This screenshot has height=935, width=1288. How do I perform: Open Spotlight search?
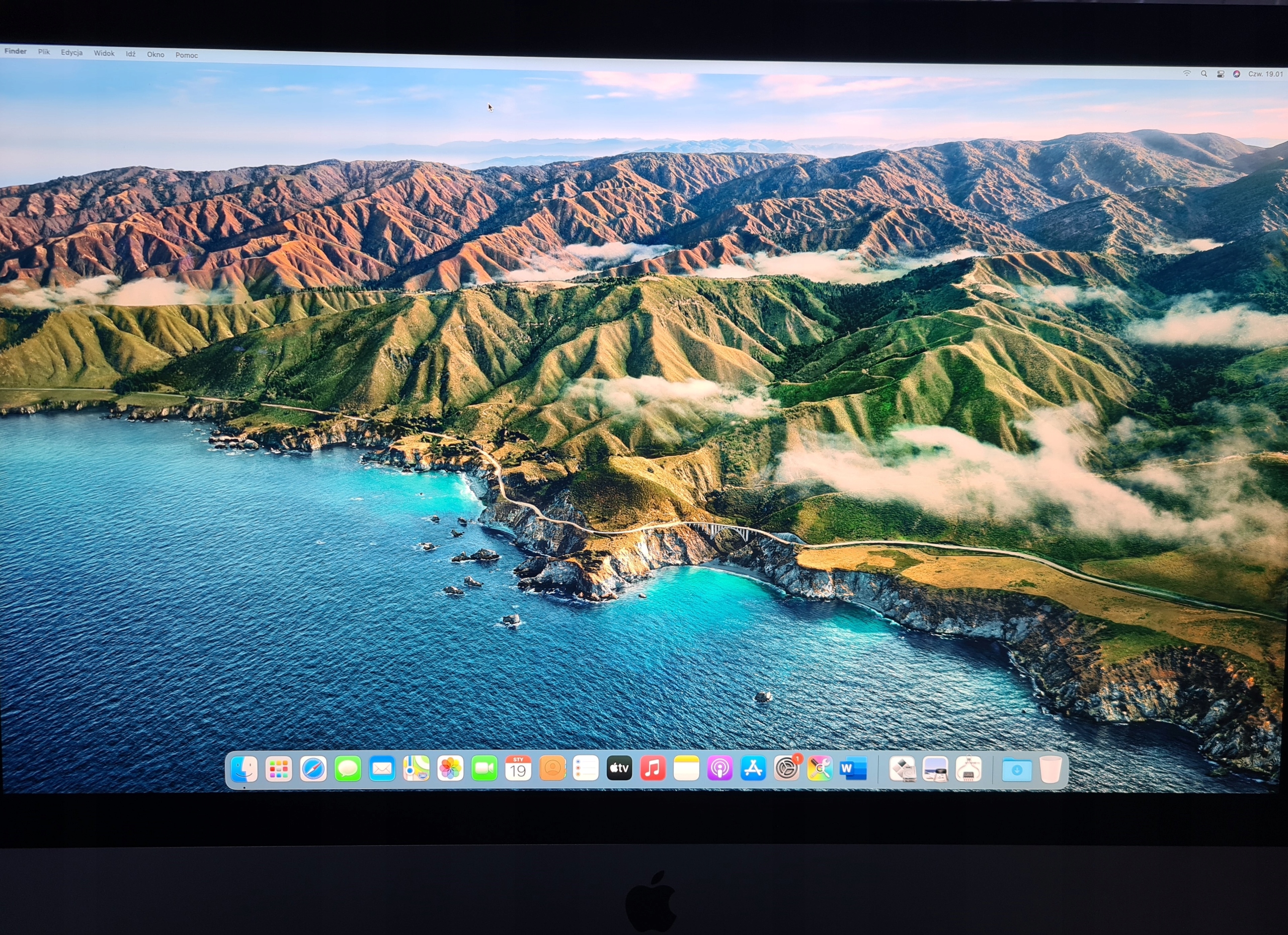tap(1204, 74)
